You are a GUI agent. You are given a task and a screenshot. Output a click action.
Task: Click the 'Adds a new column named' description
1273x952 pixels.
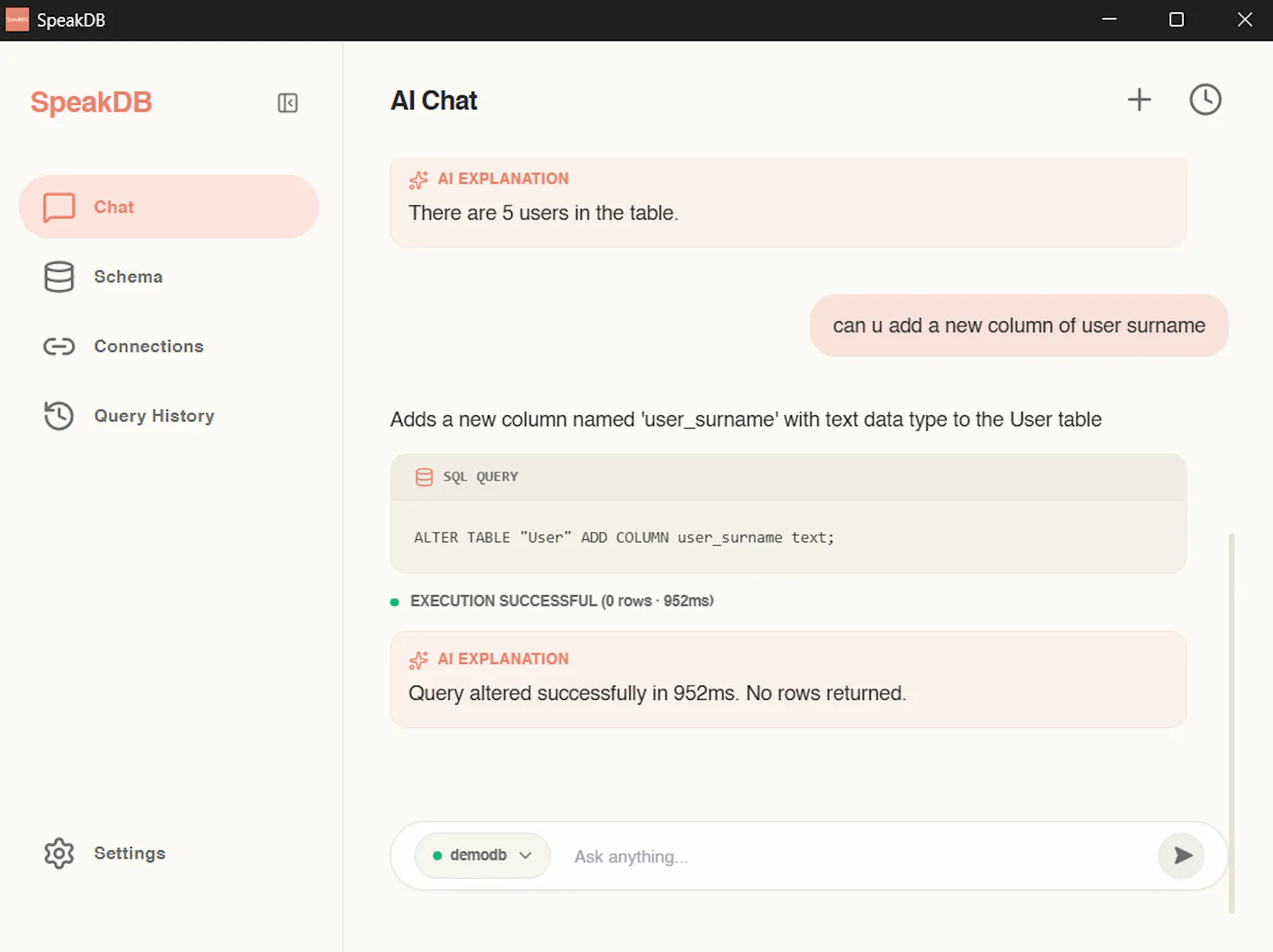pyautogui.click(x=746, y=420)
